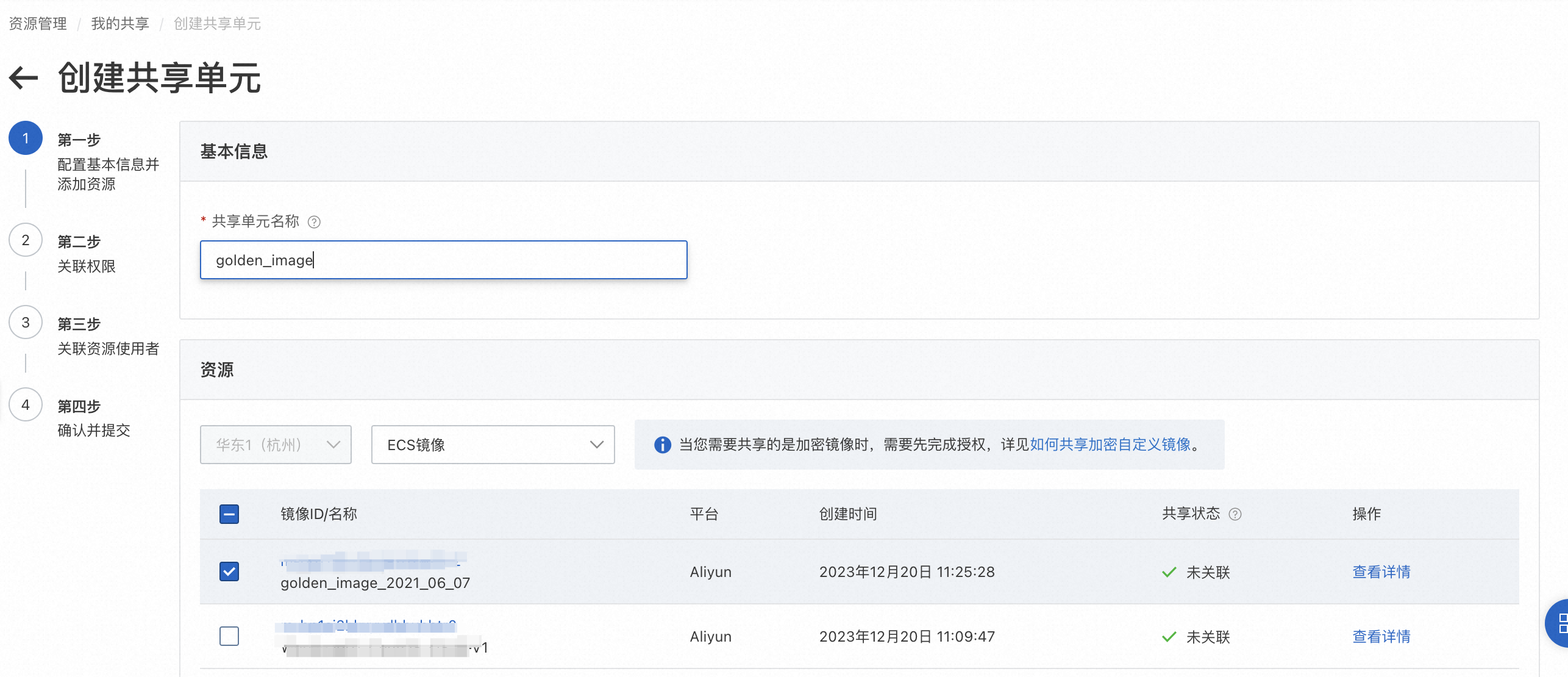1568x677 pixels.
Task: Click step 1 circle icon
Action: pos(26,138)
